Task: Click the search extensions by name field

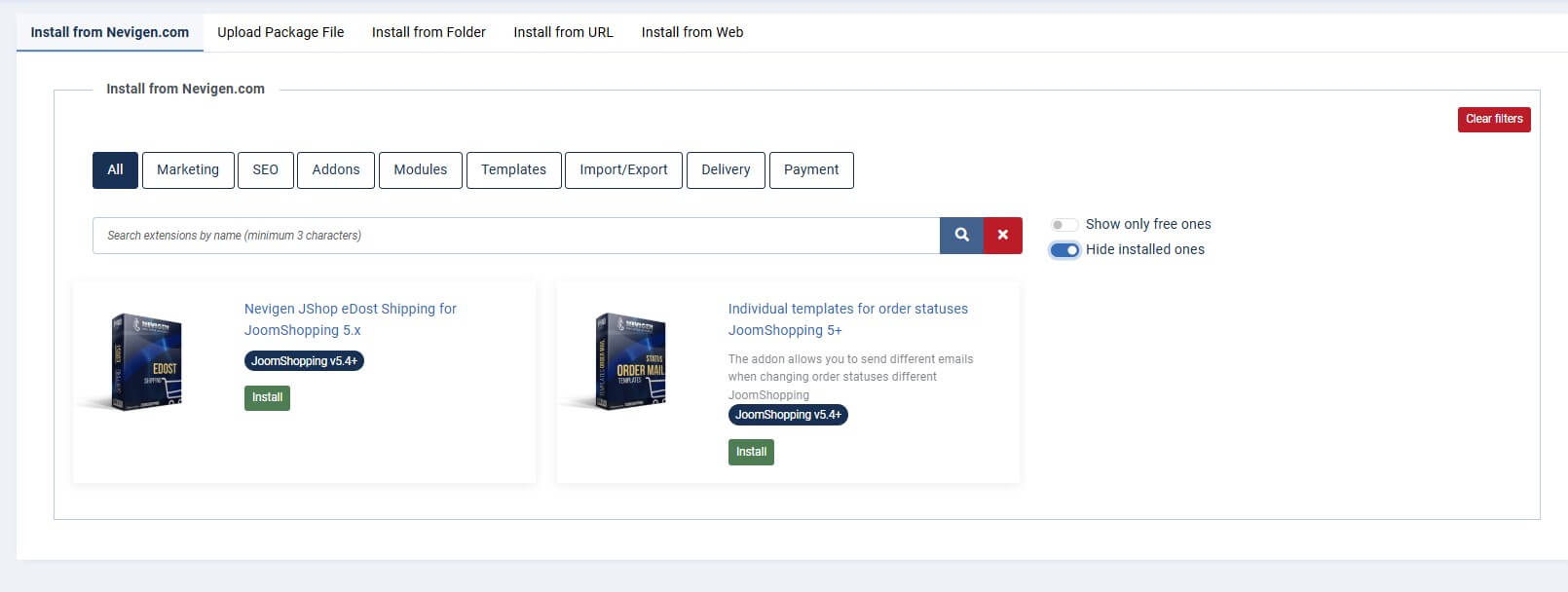Action: [516, 236]
